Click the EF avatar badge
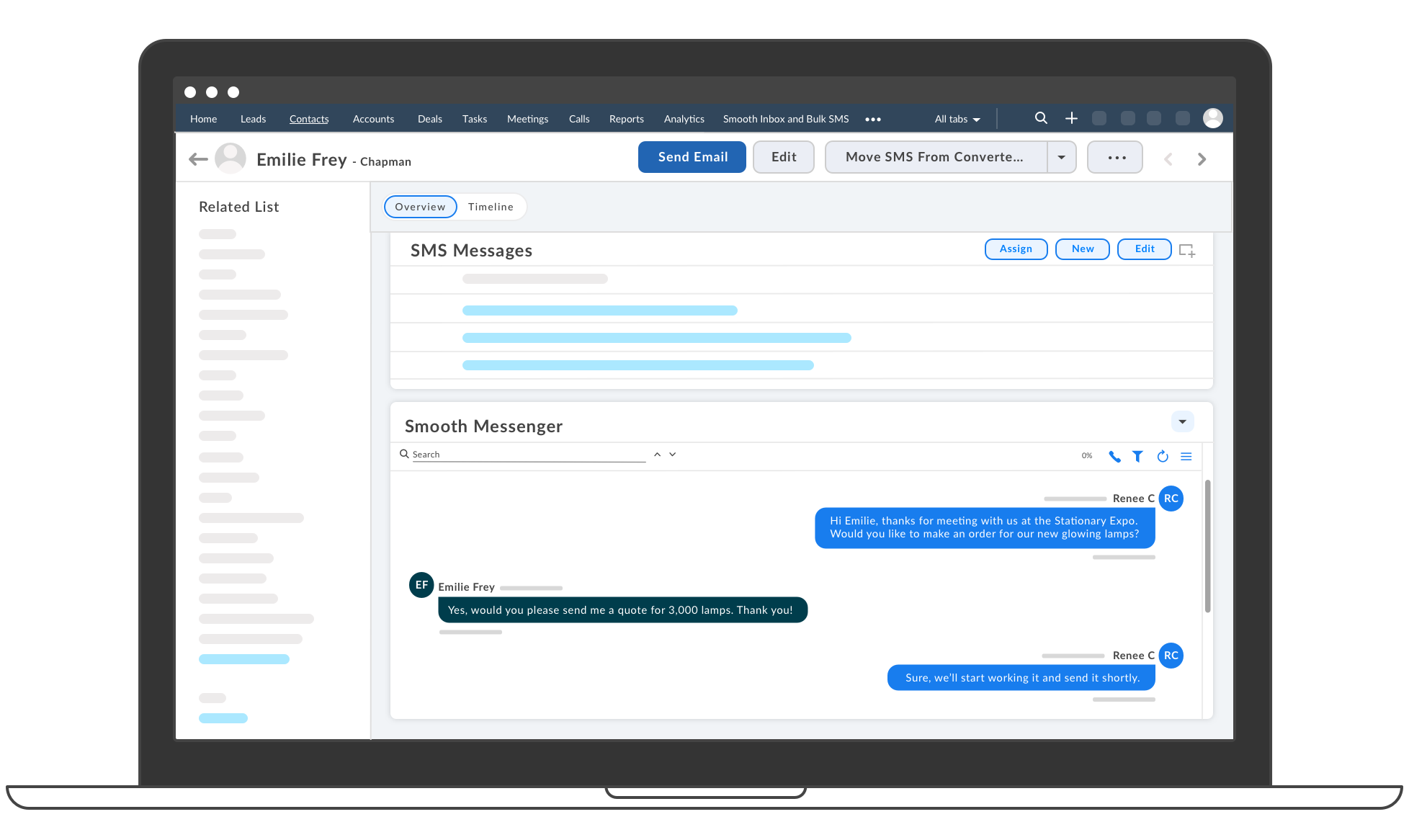Image resolution: width=1409 pixels, height=840 pixels. click(x=421, y=585)
